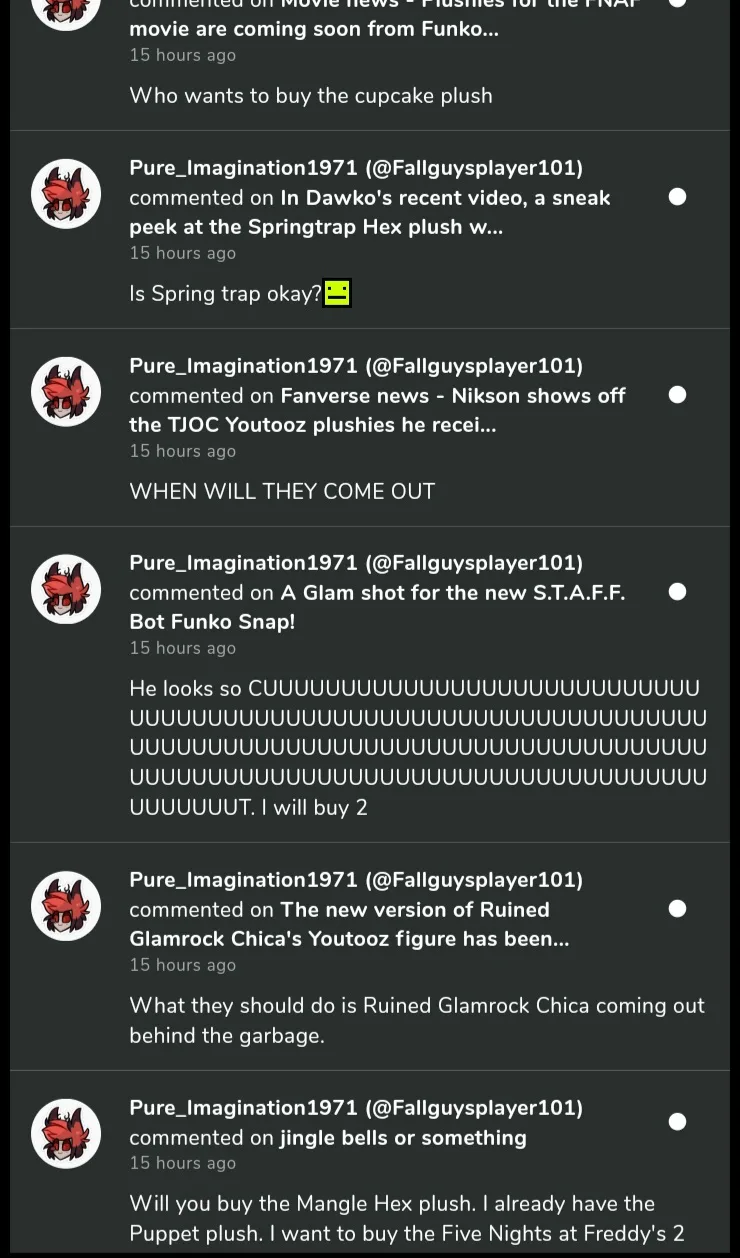The image size is (740, 1258).
Task: Tap avatar beside Ruined Glamrock Chica comment
Action: coord(66,906)
